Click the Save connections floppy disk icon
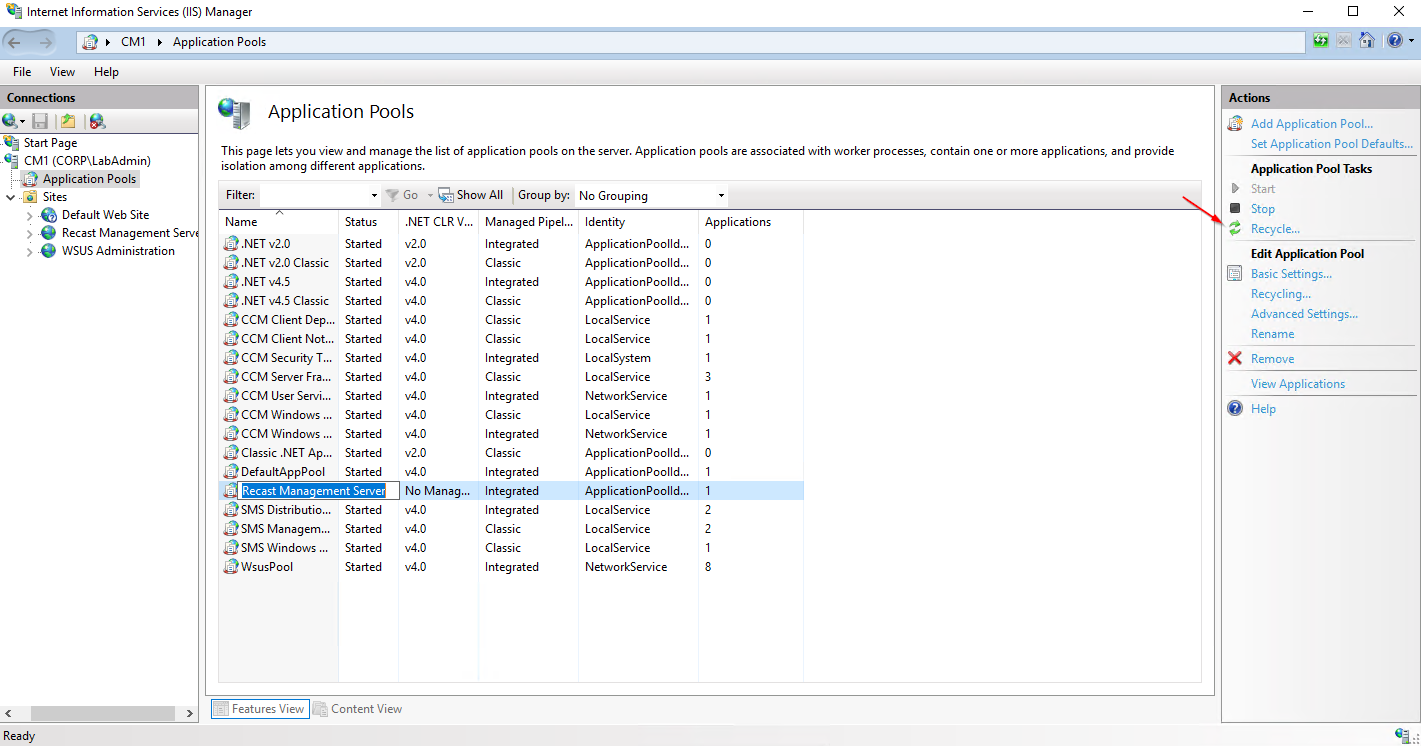 40,121
